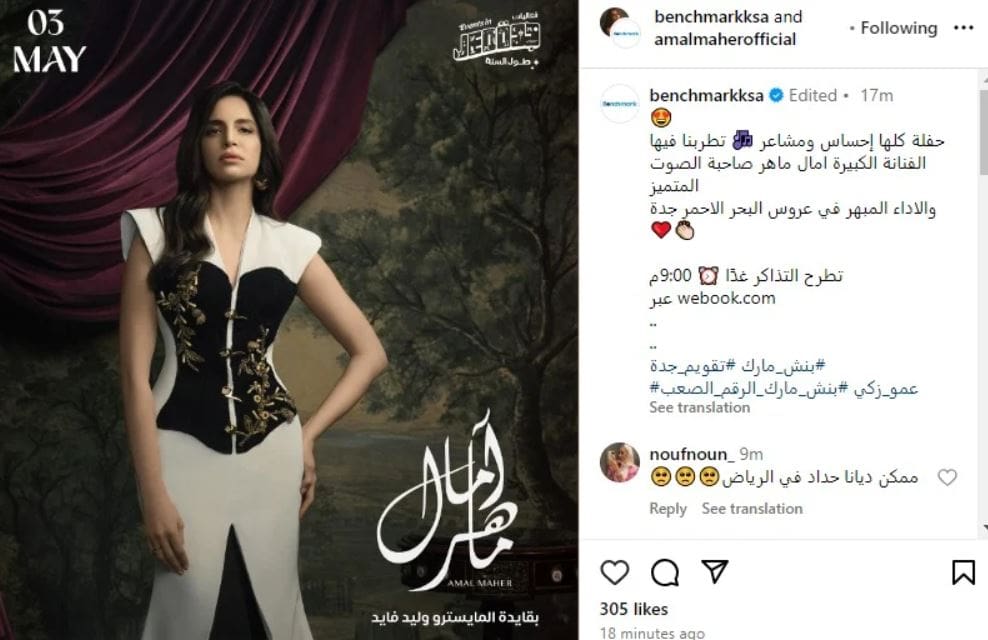Click the verified badge next to benchmarkksa

[x=777, y=95]
